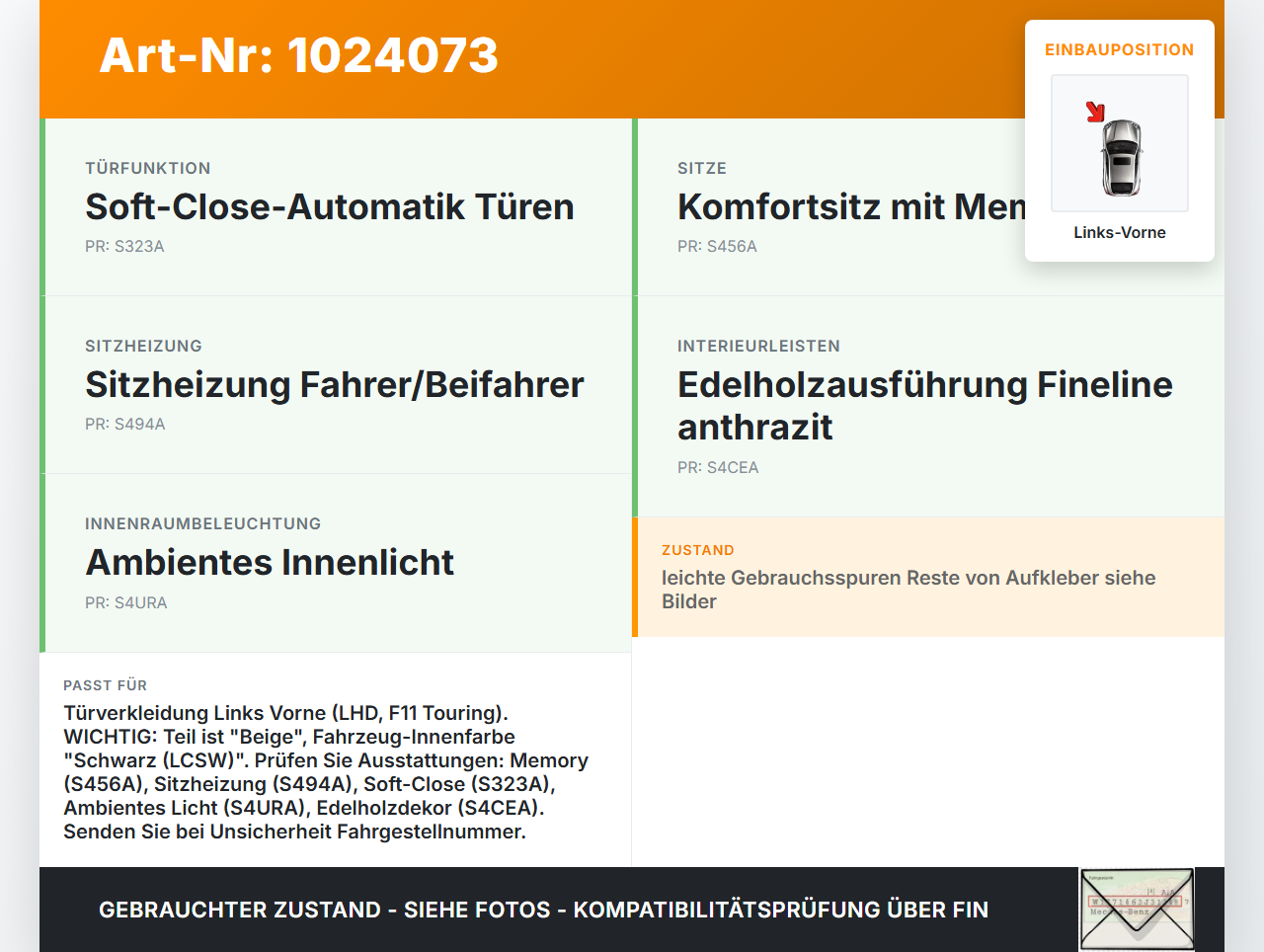
Task: Click the PR: S323A code
Action: pyautogui.click(x=124, y=246)
